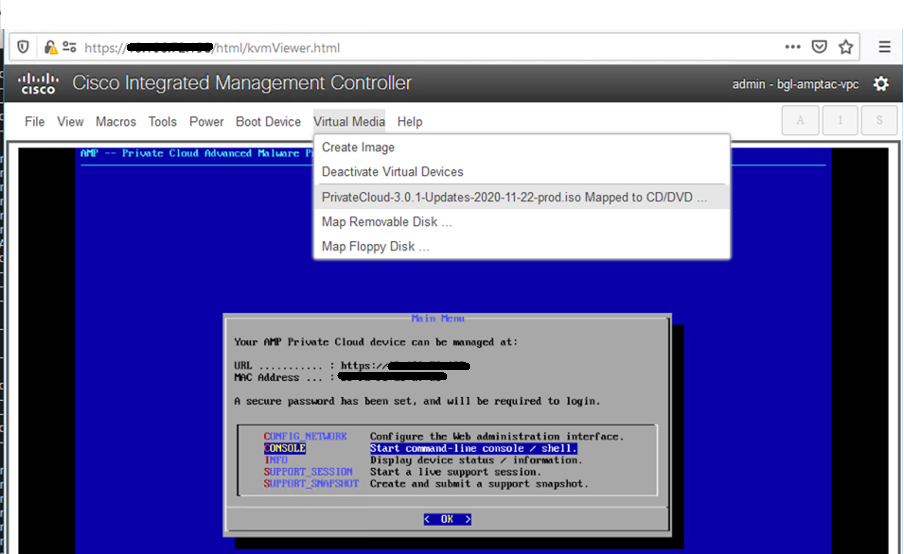Select INFO menu row

(423, 460)
